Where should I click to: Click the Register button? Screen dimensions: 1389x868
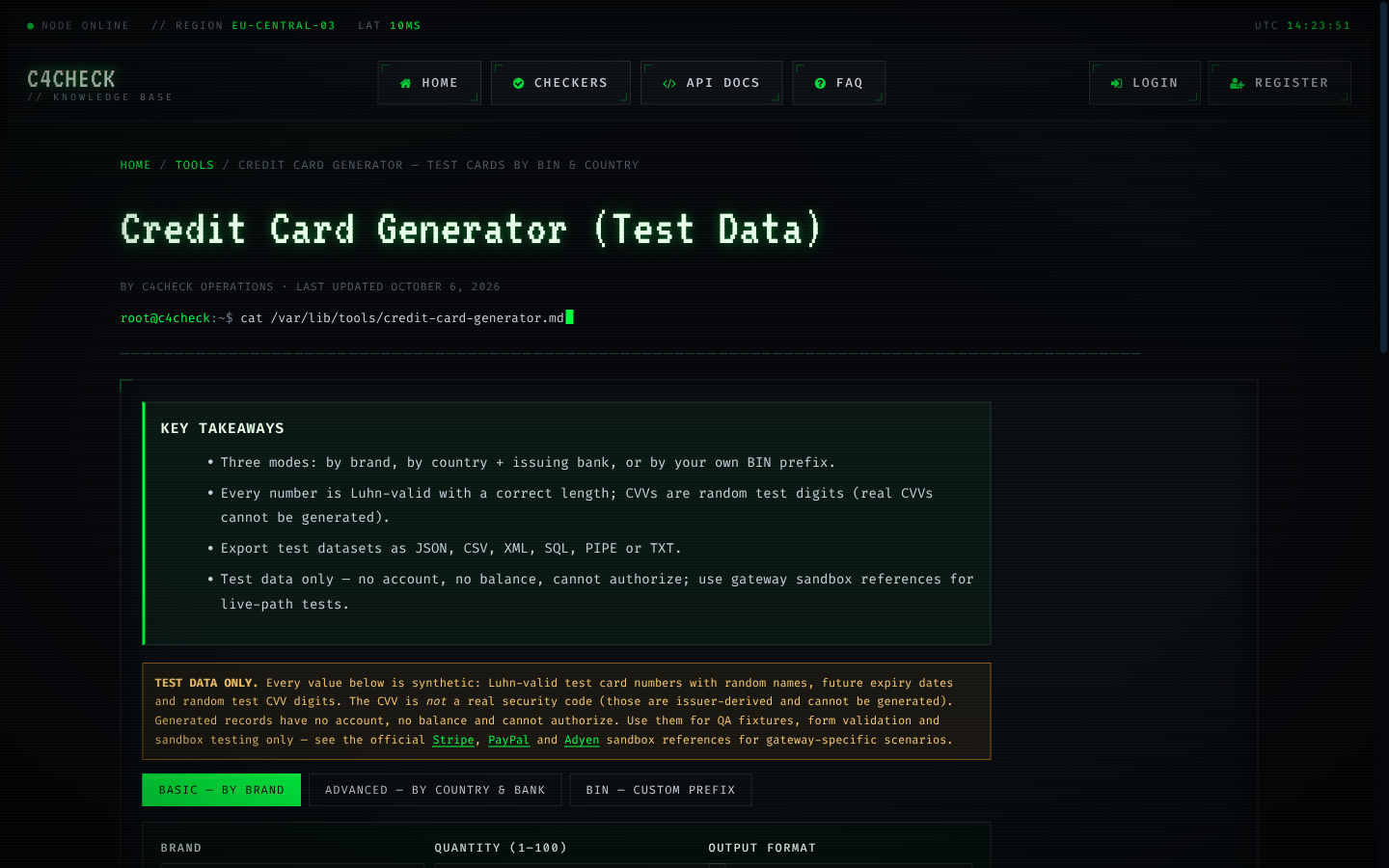(x=1279, y=83)
